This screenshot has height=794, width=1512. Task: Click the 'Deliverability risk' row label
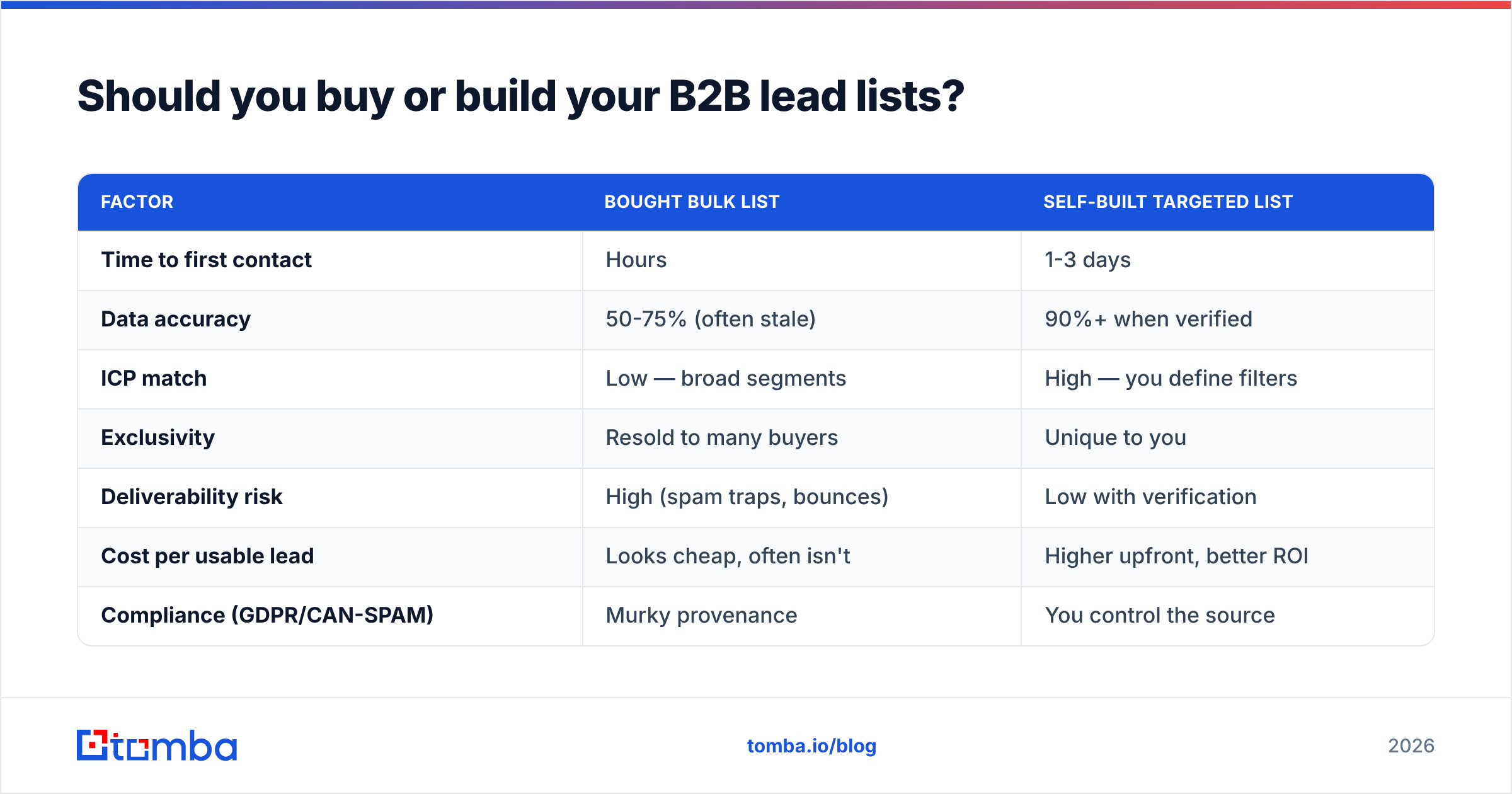[x=192, y=497]
